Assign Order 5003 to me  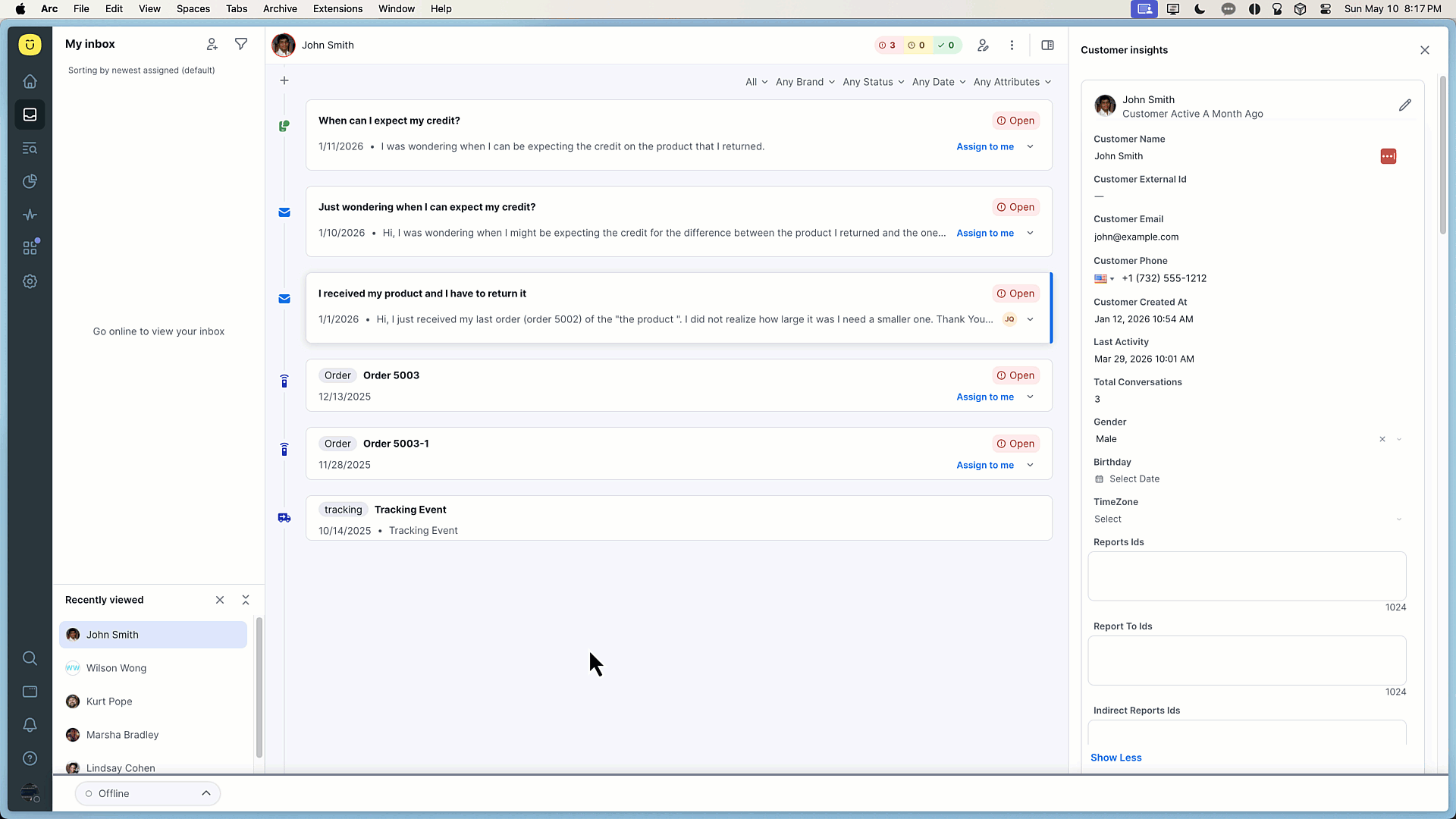pyautogui.click(x=985, y=397)
